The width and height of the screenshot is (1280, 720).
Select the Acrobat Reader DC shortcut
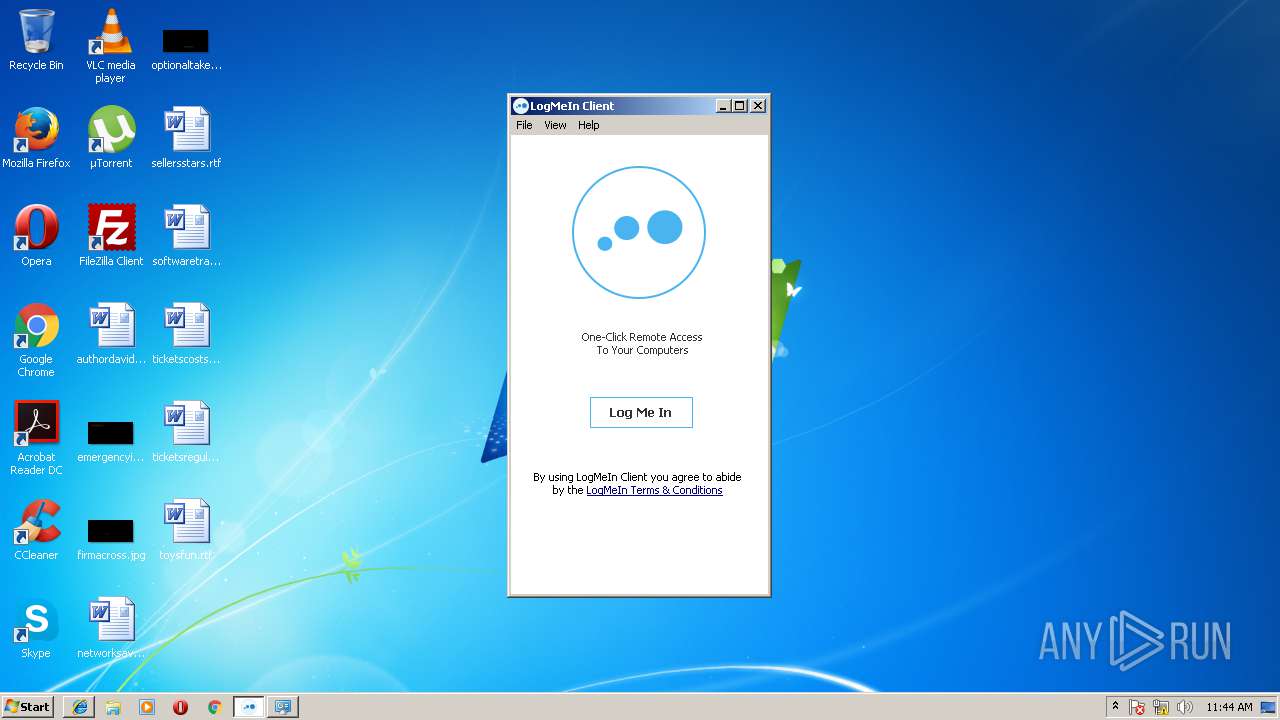tap(36, 438)
